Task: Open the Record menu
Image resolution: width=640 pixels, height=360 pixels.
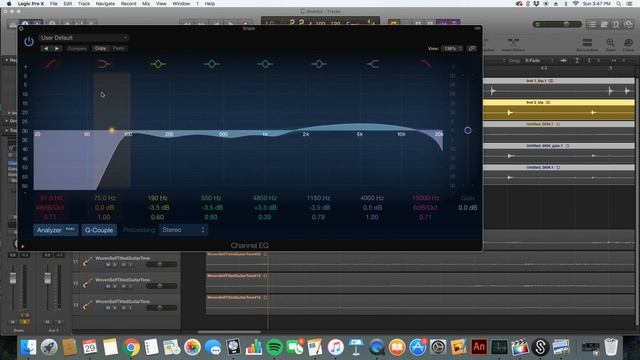Action: [x=128, y=4]
